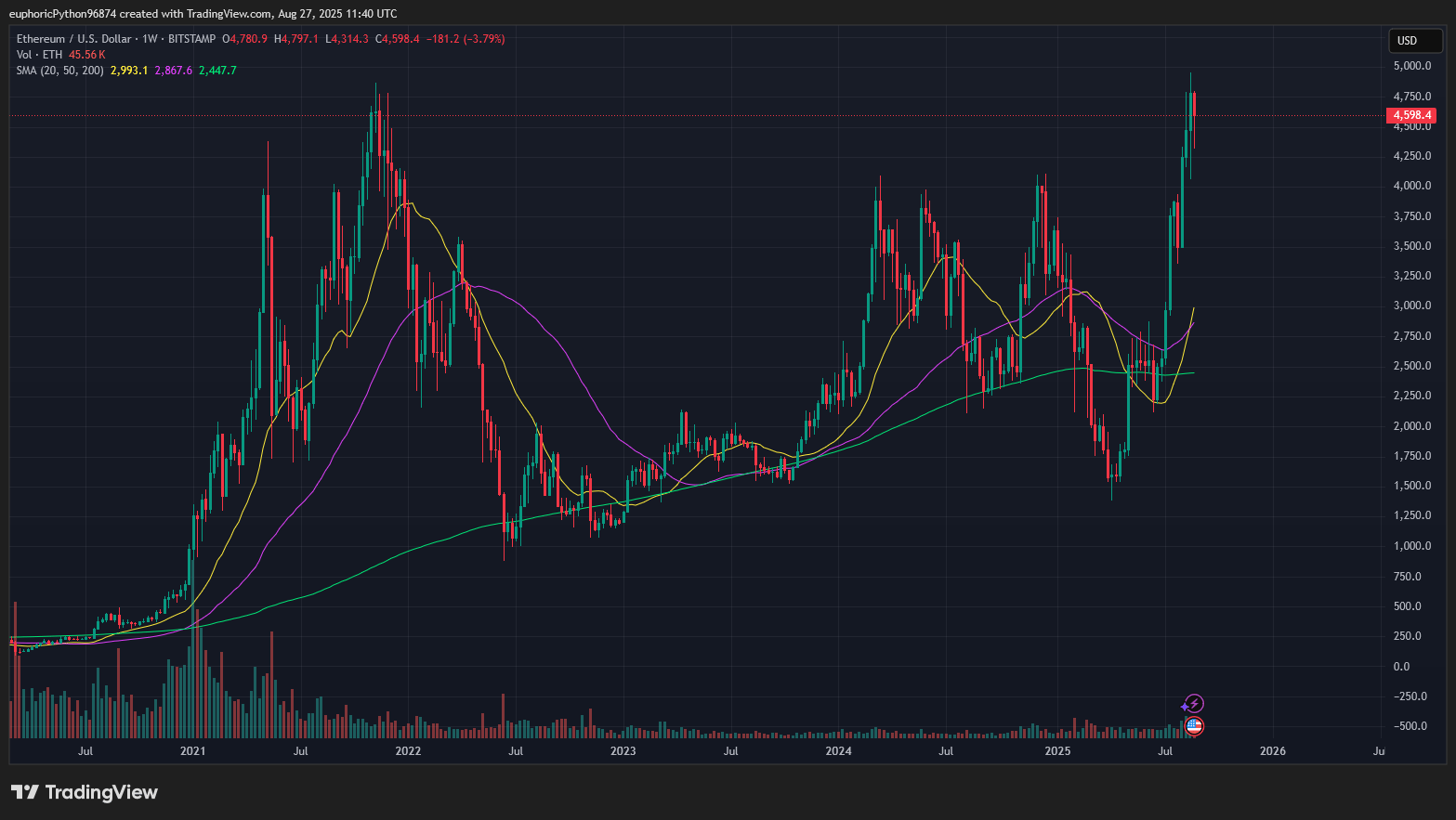Click the purple lightning bolt events icon

coord(1193,703)
